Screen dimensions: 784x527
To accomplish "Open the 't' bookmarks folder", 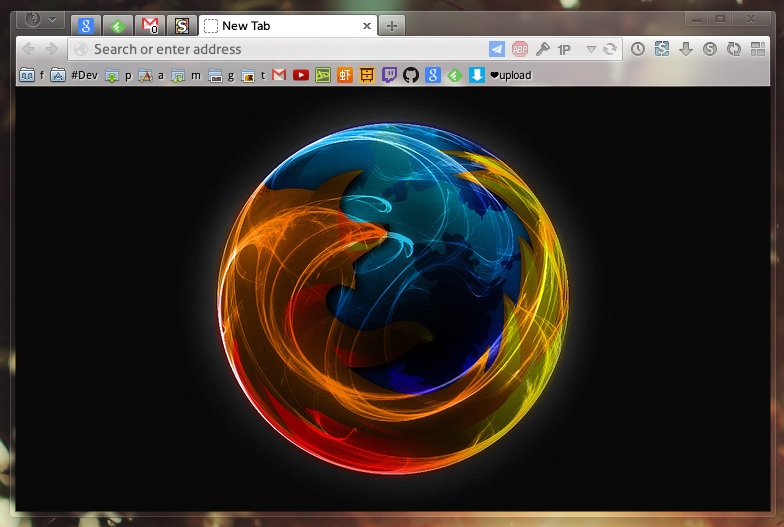I will 253,76.
